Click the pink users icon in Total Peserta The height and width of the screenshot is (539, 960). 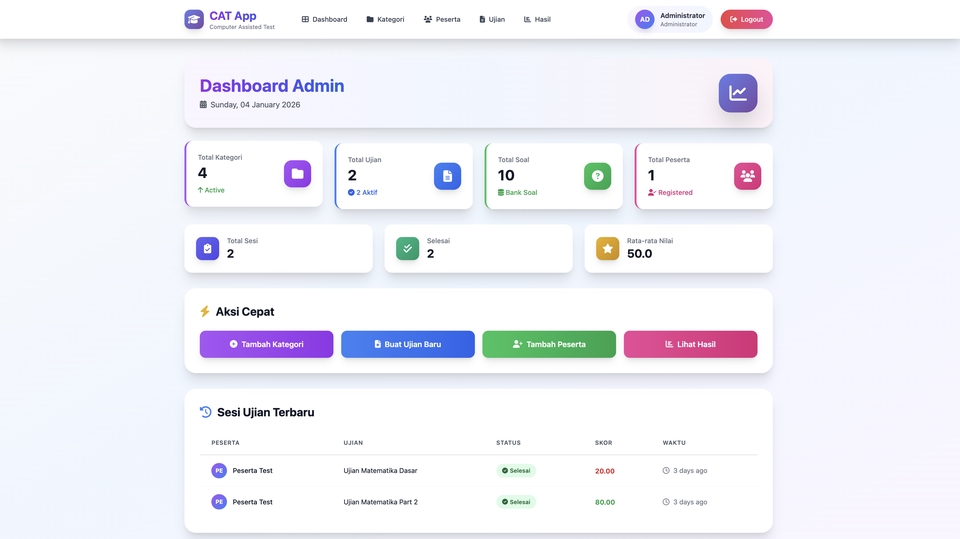pyautogui.click(x=747, y=176)
